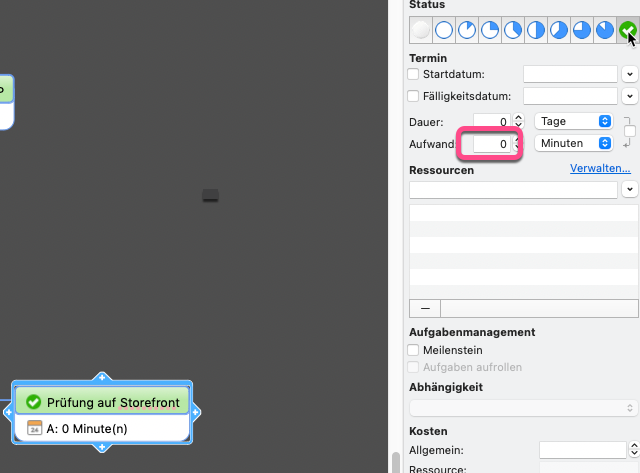This screenshot has height=473, width=640.
Task: Select the Prüfung auf Storefront topic
Action: point(112,402)
